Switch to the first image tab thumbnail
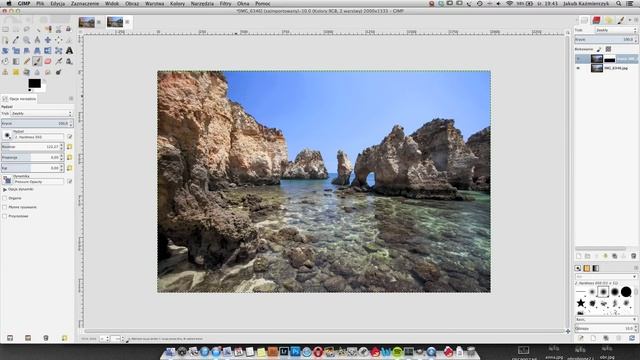The image size is (640, 360). (87, 22)
